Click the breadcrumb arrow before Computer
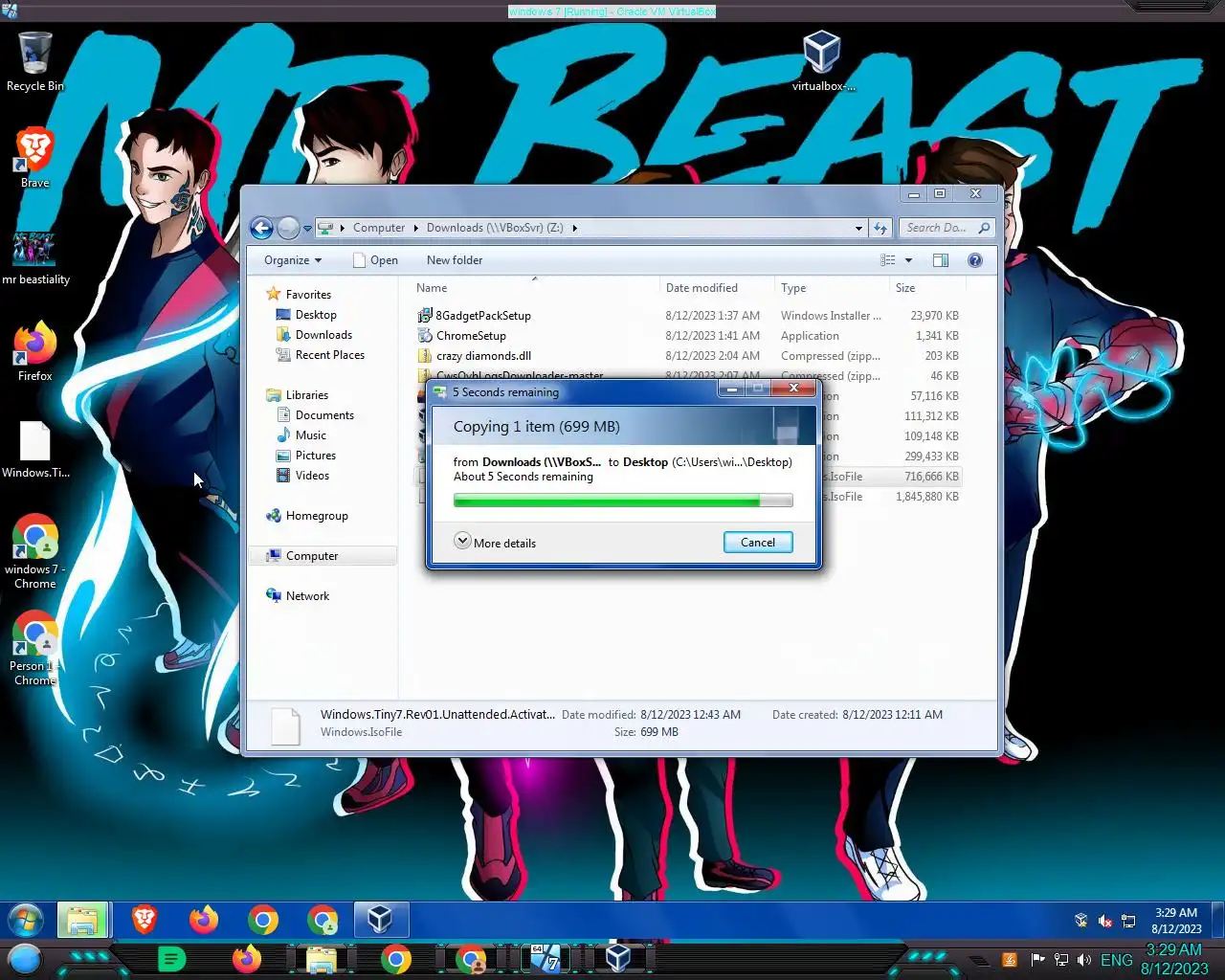The height and width of the screenshot is (980, 1225). click(x=343, y=228)
